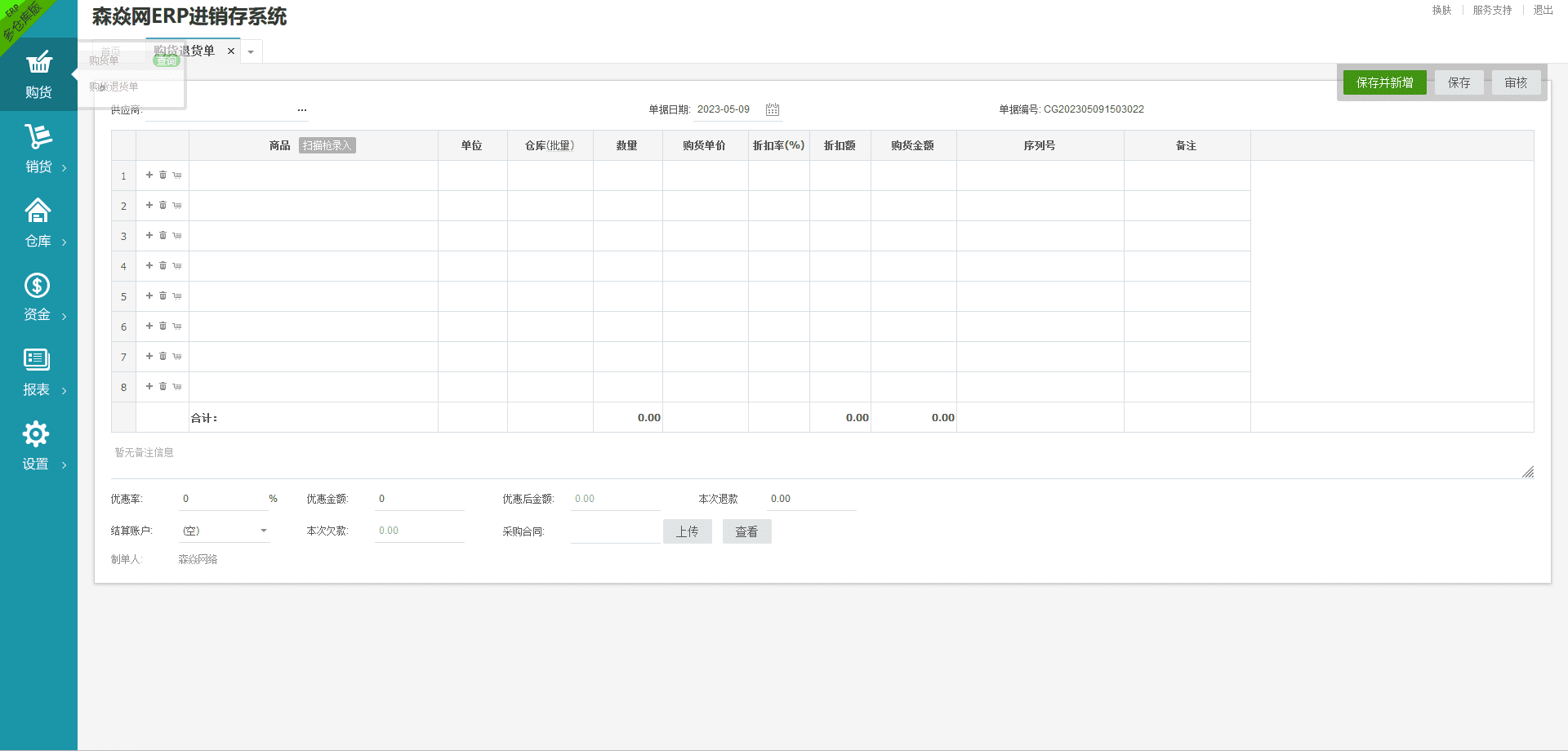
Task: Click the 上传 contract upload button
Action: (688, 531)
